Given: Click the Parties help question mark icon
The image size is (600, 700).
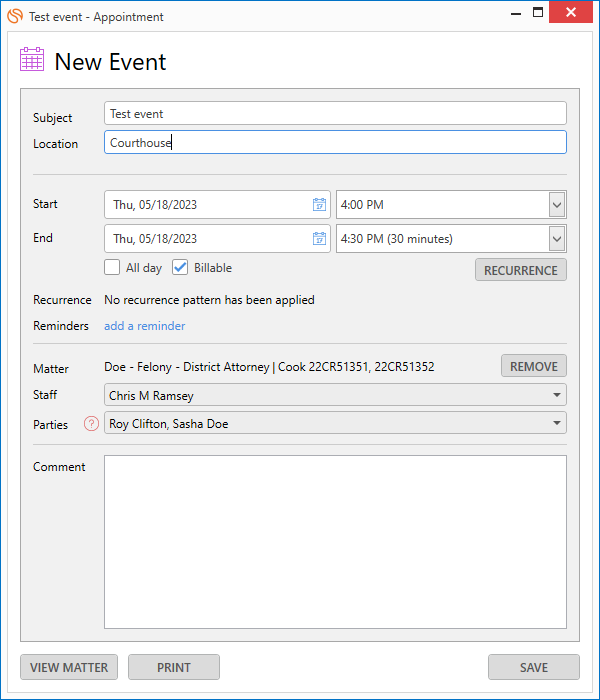Looking at the screenshot, I should [91, 424].
